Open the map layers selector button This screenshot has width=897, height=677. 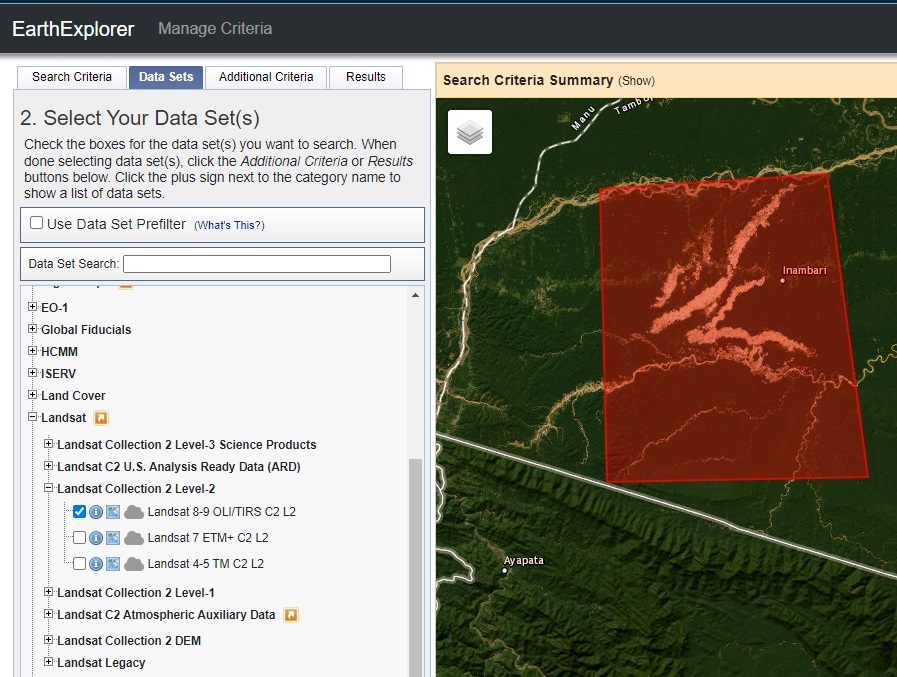click(470, 132)
